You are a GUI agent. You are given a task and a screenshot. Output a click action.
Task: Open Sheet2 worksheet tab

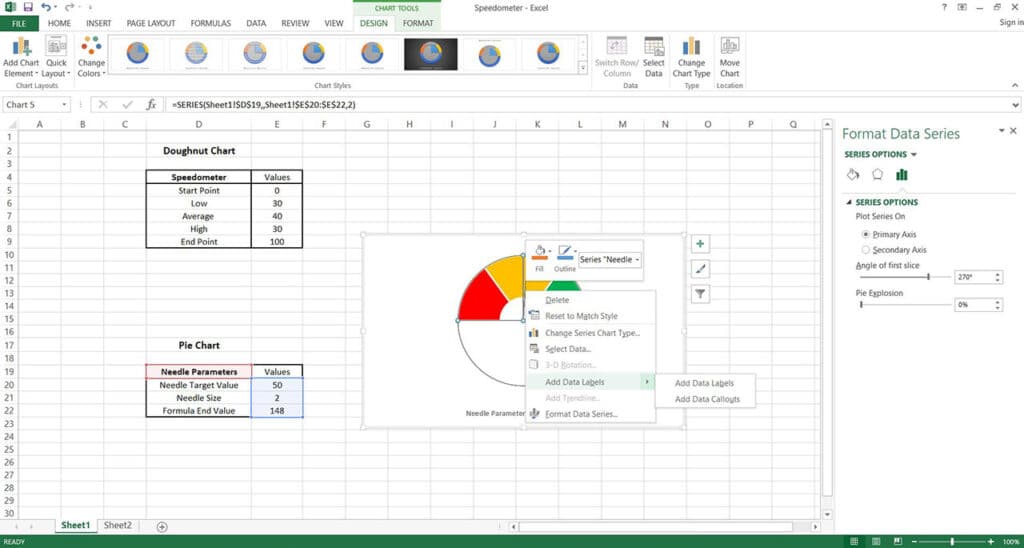click(x=118, y=525)
